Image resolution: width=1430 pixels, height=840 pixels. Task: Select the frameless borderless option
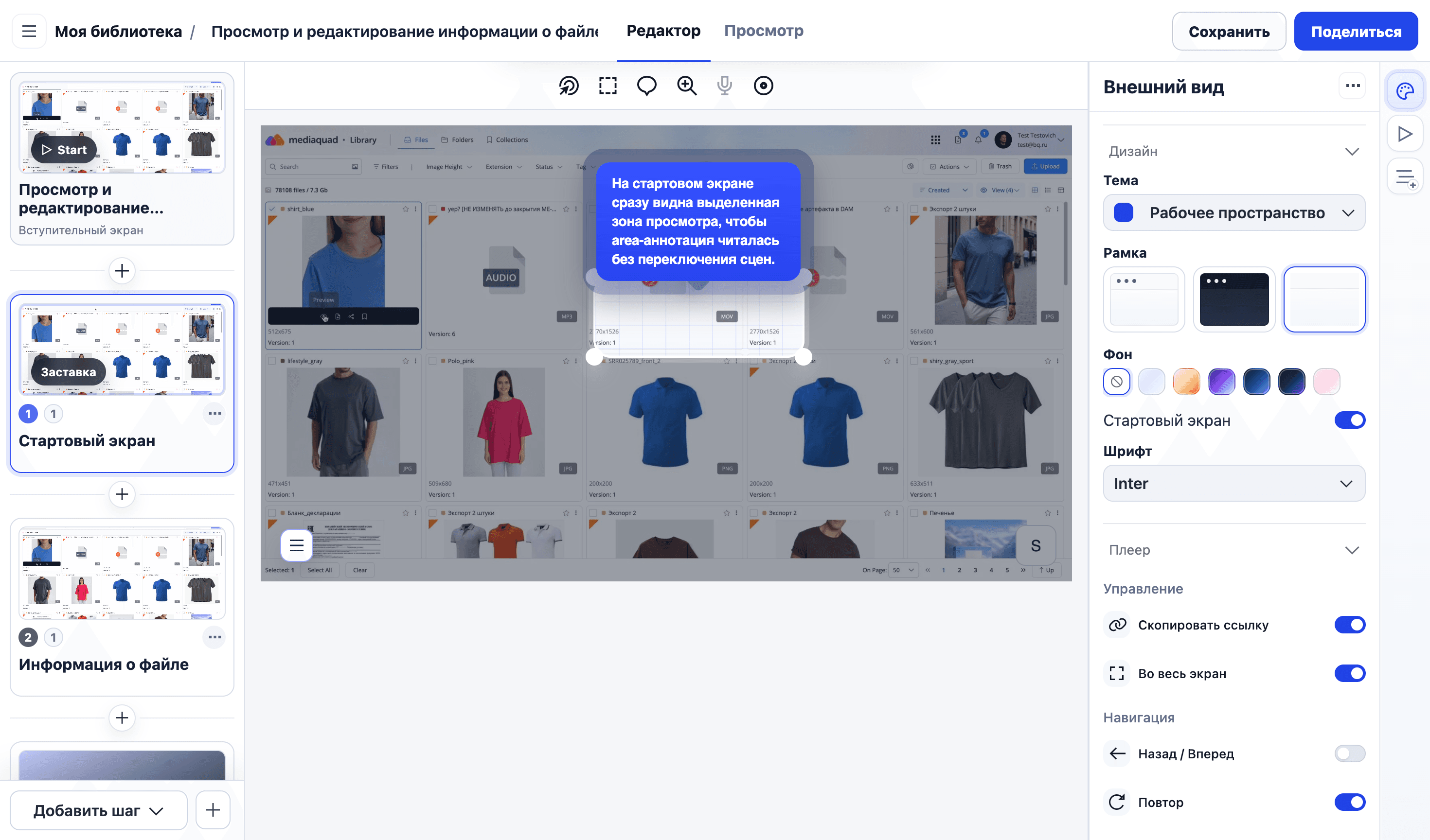[x=1324, y=299]
